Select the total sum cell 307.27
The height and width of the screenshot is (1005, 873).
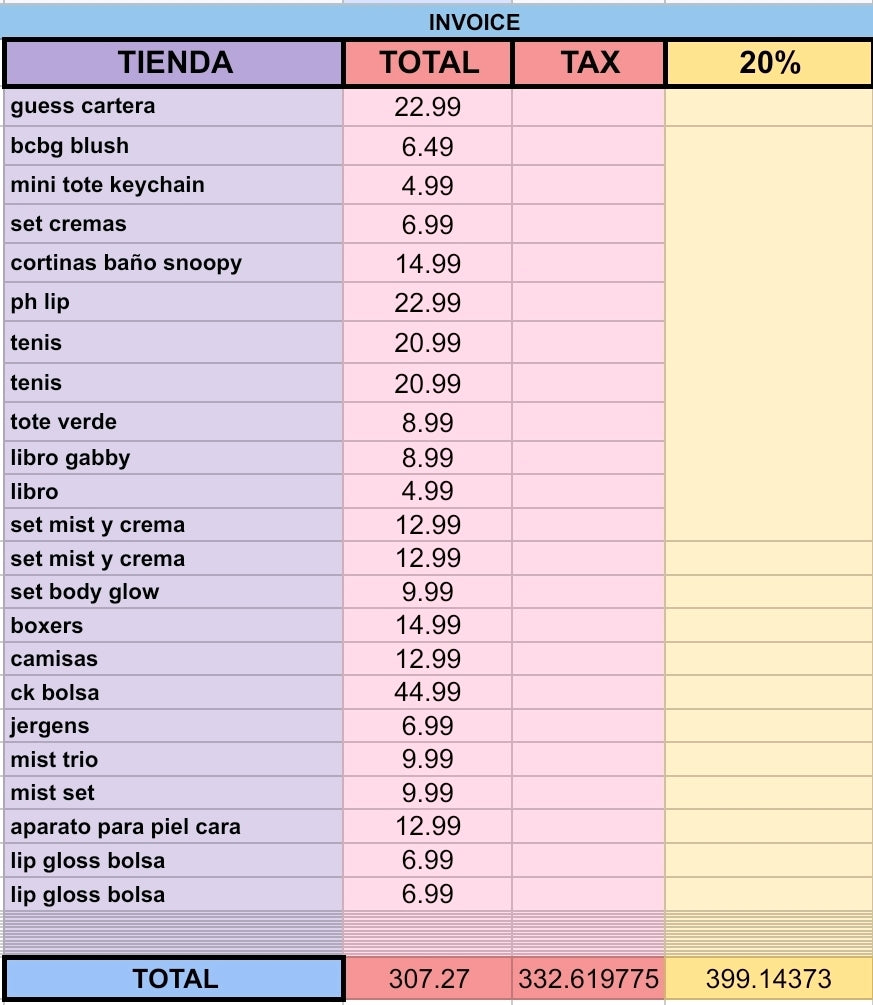pyautogui.click(x=428, y=978)
